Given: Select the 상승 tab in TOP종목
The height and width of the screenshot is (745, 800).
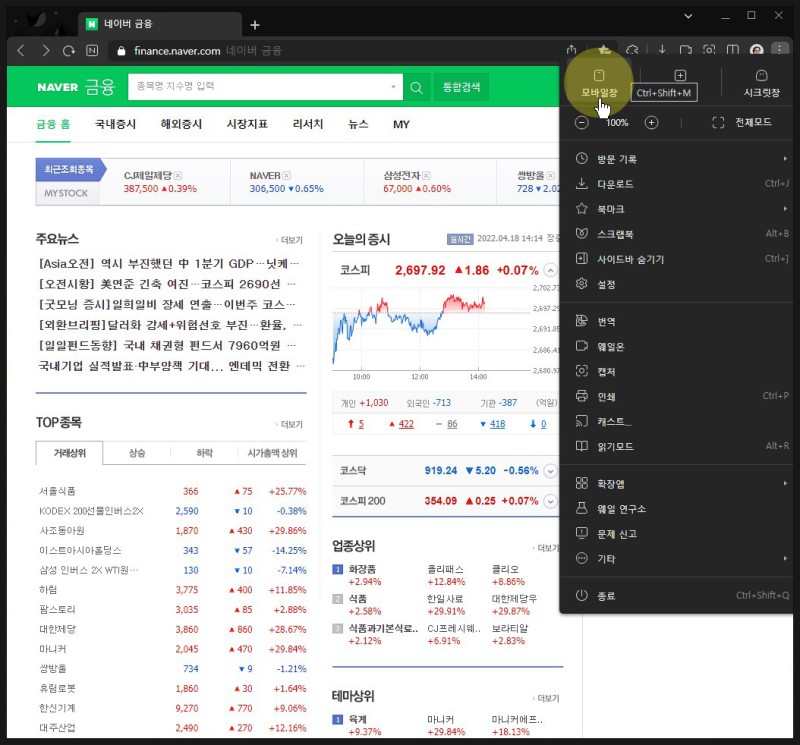Looking at the screenshot, I should [137, 453].
